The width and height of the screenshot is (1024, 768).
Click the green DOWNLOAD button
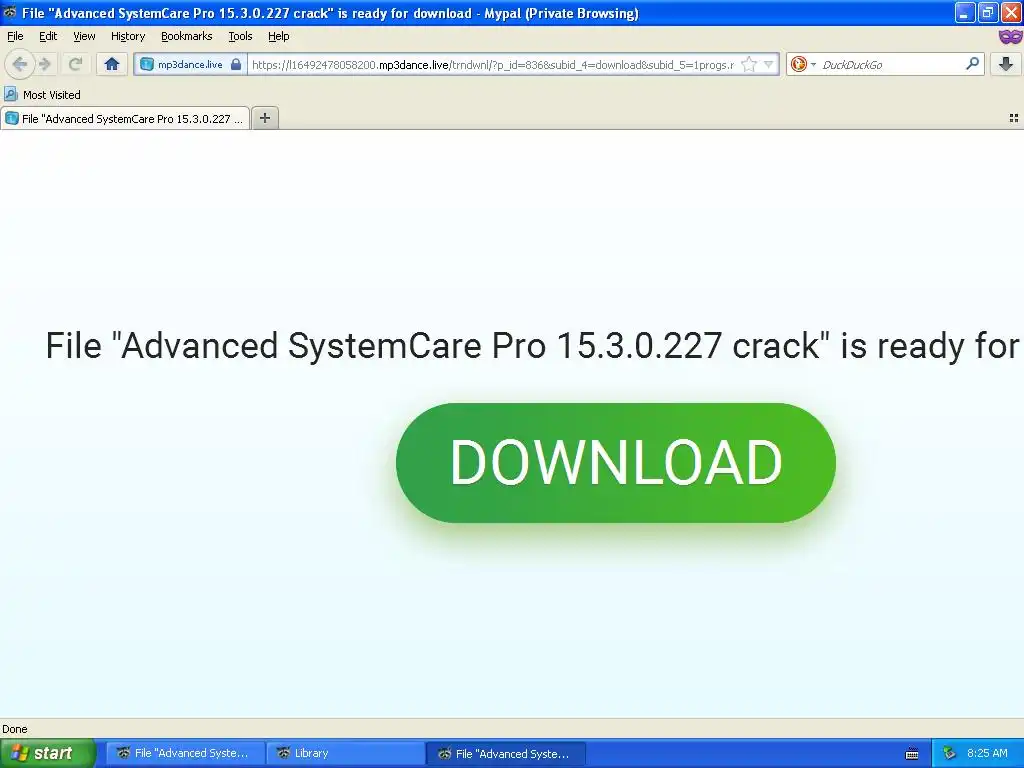pos(615,462)
